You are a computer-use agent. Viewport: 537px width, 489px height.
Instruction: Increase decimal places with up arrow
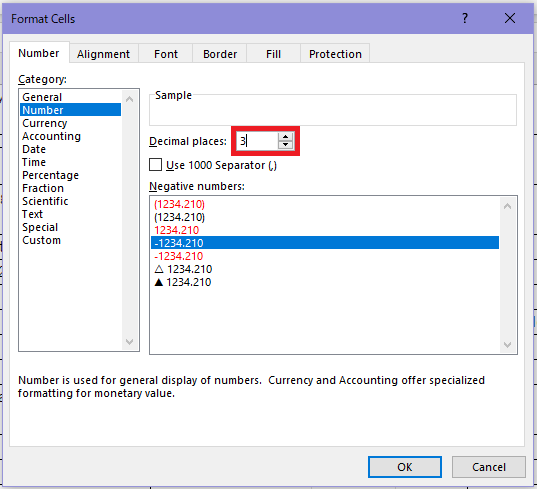285,137
